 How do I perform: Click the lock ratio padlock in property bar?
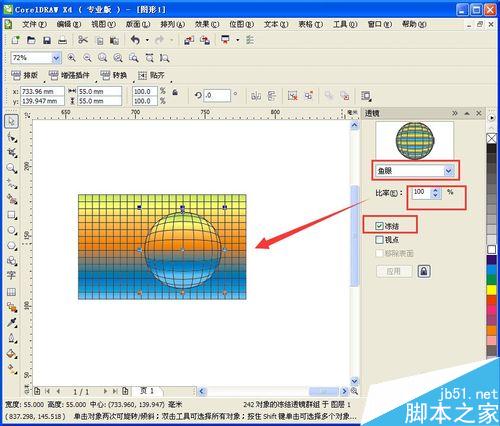coord(175,92)
